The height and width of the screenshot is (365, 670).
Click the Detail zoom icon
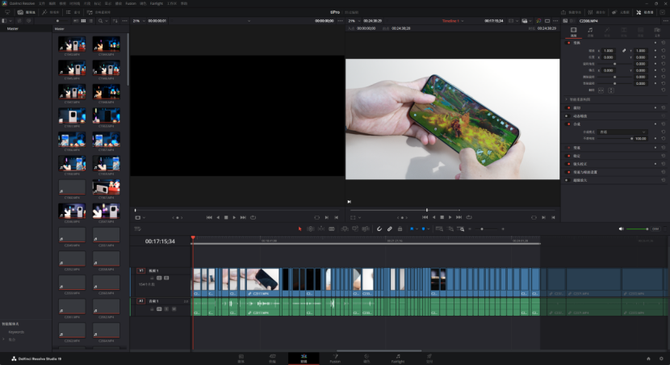click(x=450, y=229)
